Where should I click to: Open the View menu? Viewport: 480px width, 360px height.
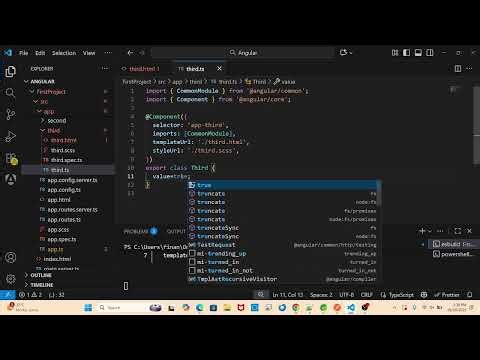point(89,53)
